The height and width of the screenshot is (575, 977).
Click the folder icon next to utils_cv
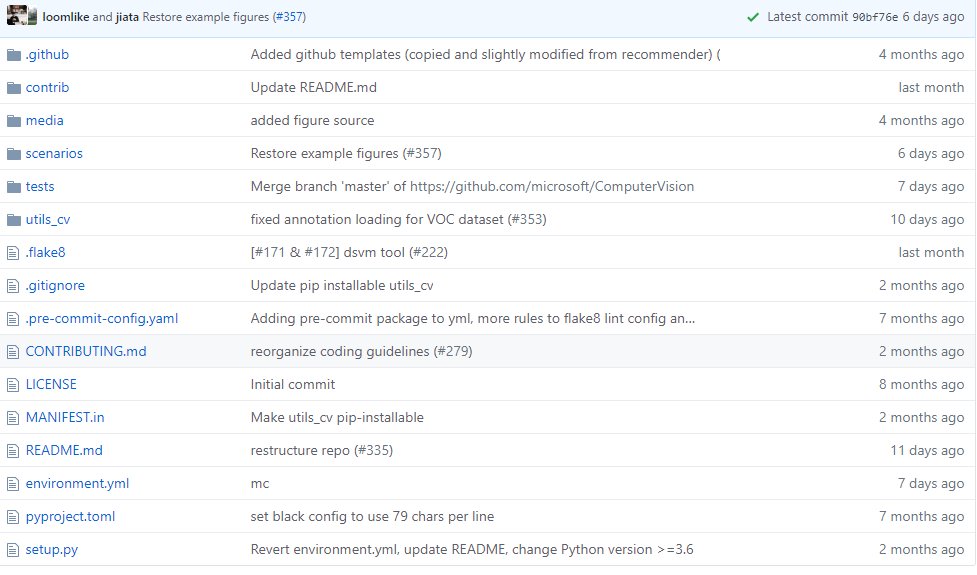tap(14, 220)
